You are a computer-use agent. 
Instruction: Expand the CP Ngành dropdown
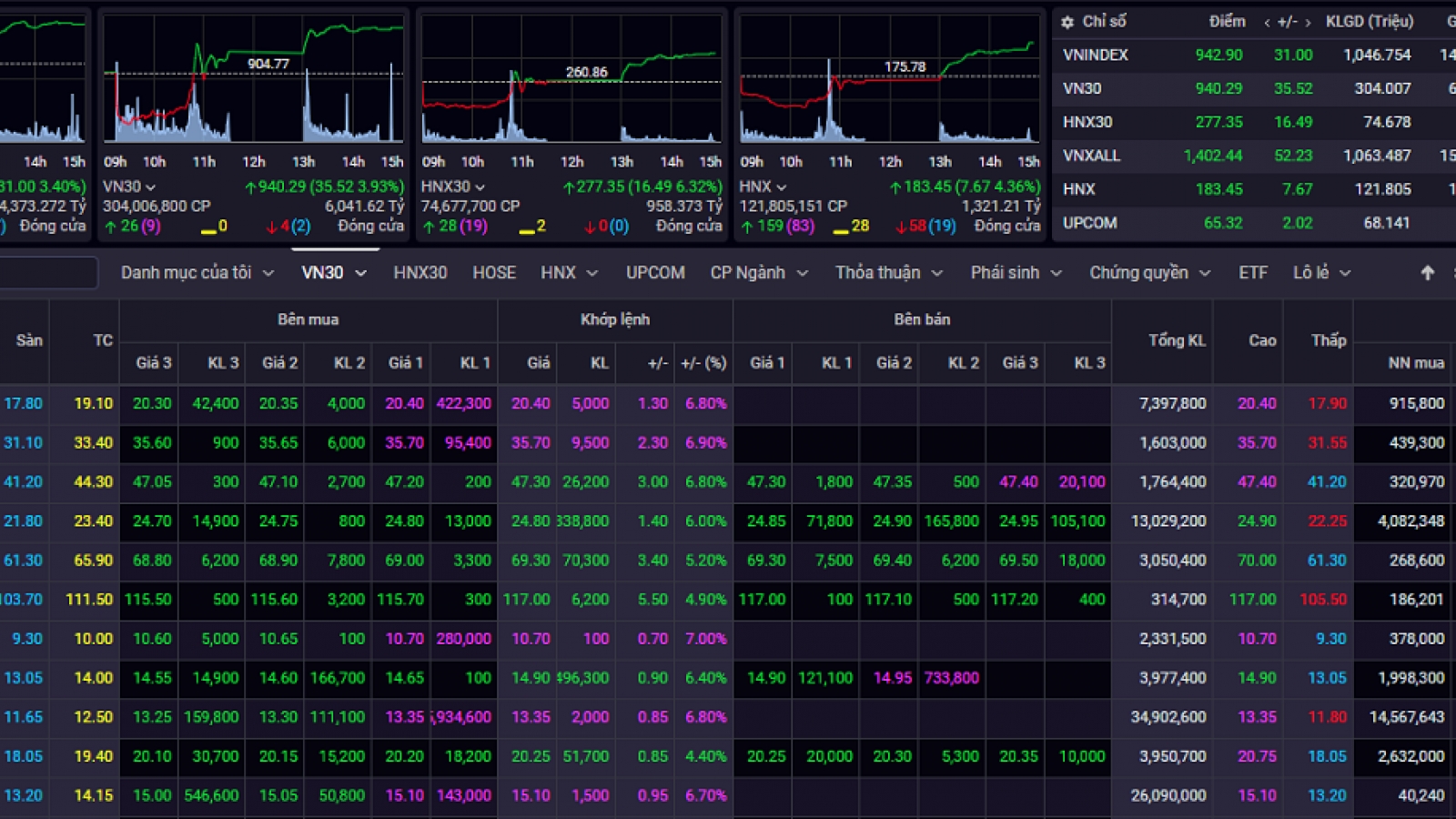(x=803, y=273)
